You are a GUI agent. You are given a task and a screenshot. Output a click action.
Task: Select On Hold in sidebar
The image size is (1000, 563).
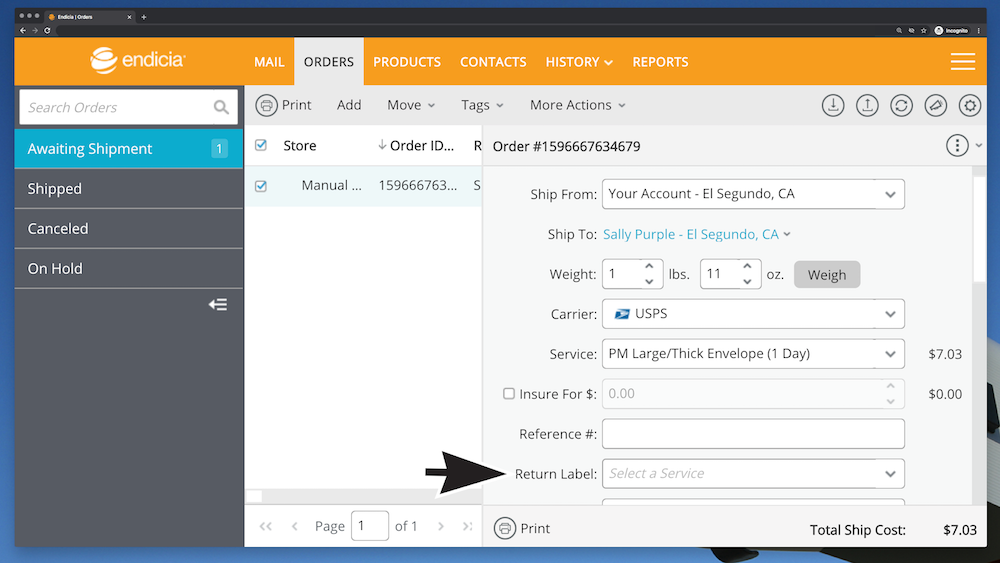click(x=129, y=268)
